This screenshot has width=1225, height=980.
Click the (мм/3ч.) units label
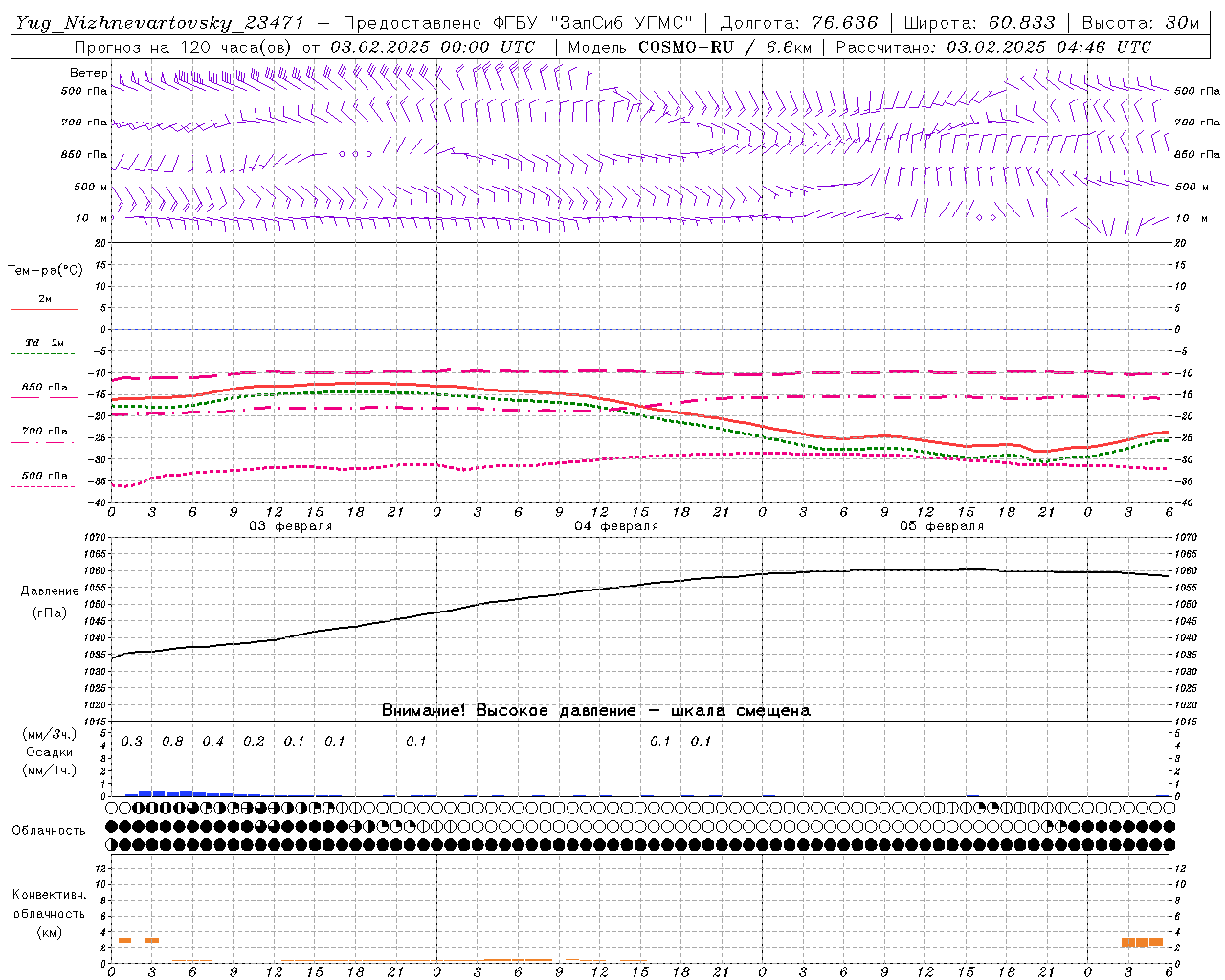pos(50,734)
